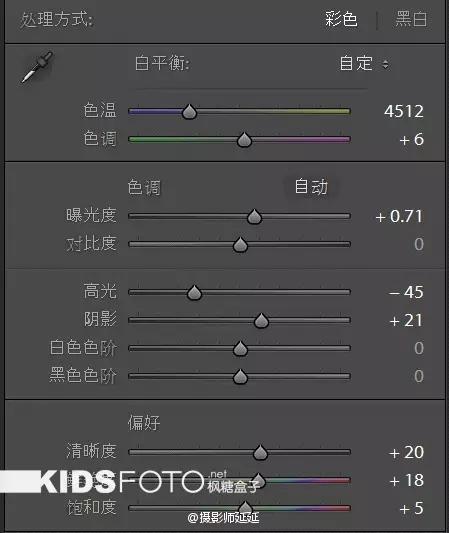Switch treatment to 彩色
The height and width of the screenshot is (533, 449).
coord(341,19)
